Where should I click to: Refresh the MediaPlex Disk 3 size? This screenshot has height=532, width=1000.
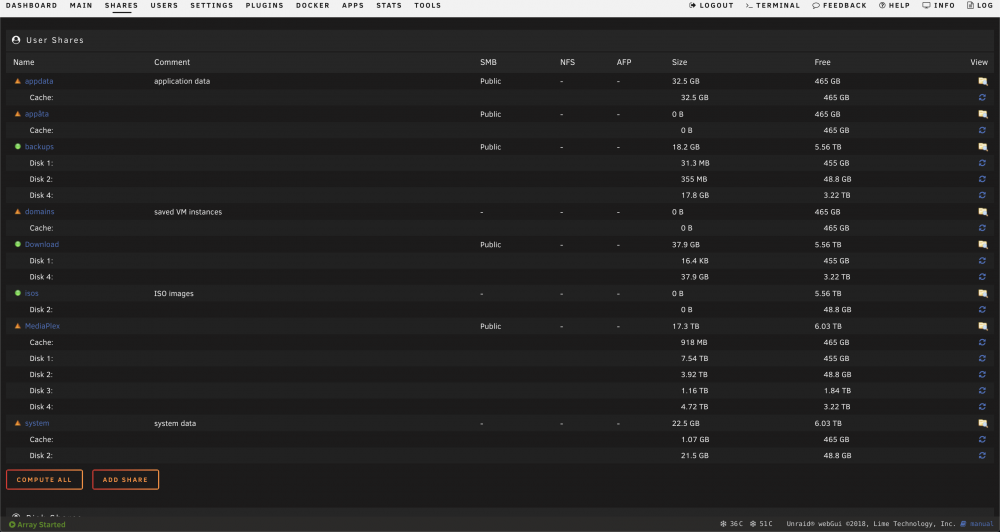click(982, 390)
